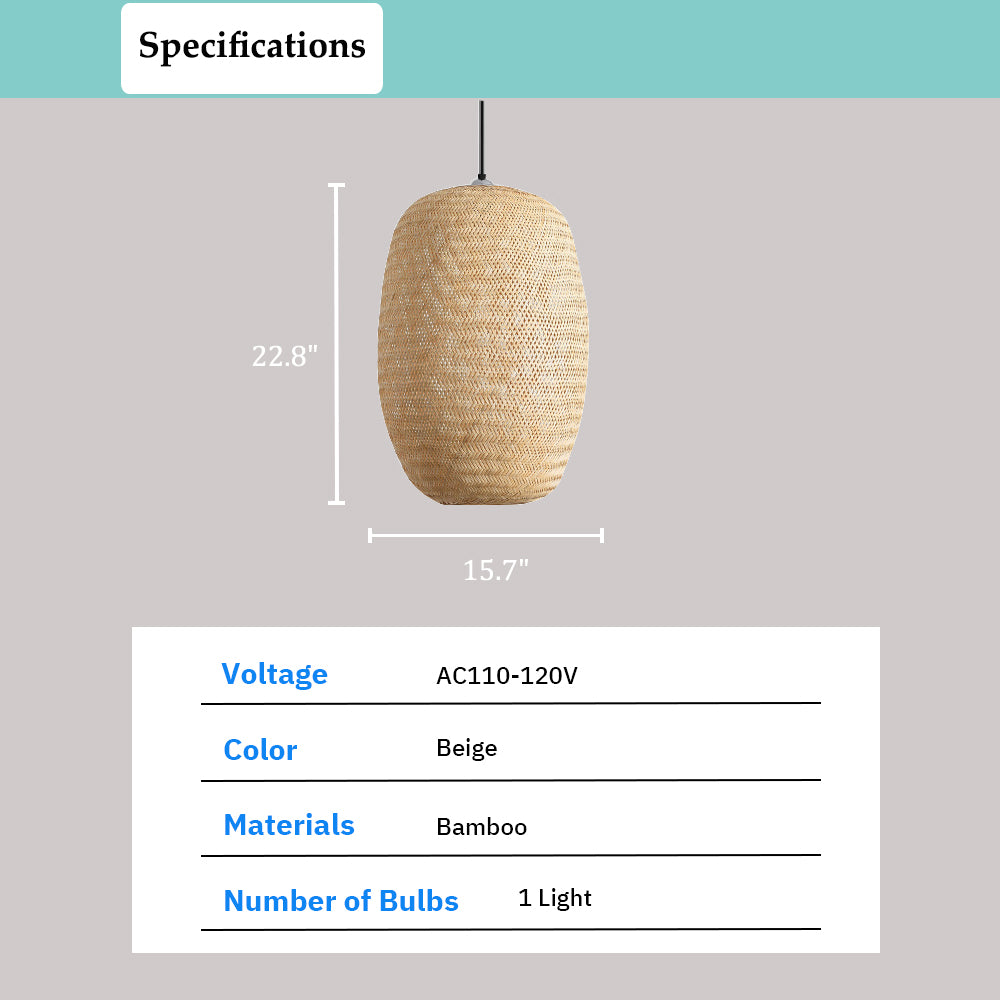
Task: Click the Bamboo material value
Action: [481, 827]
